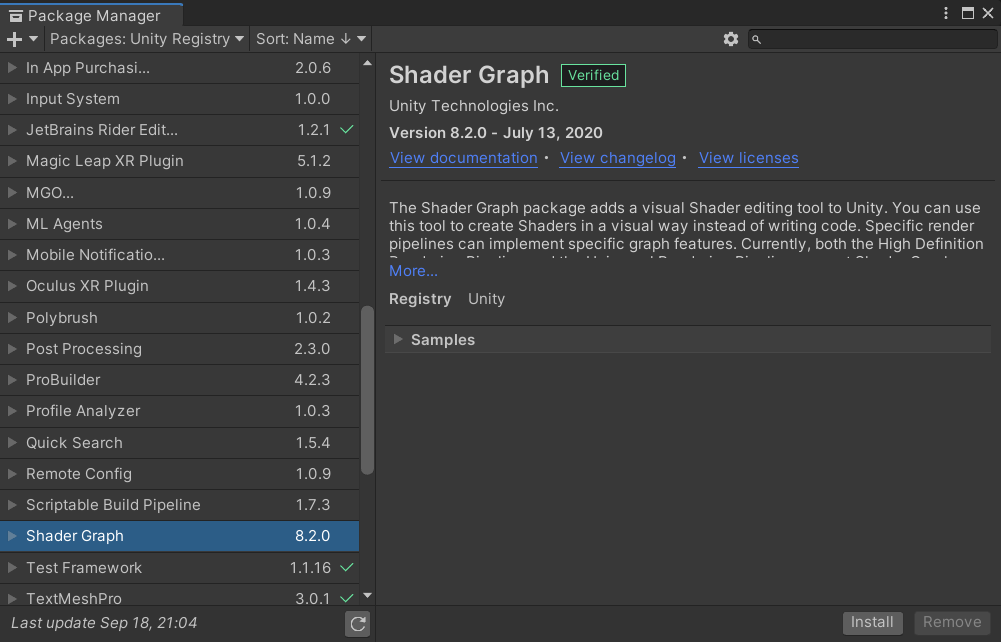Expand the Samples section
This screenshot has width=1001, height=642.
coord(398,340)
